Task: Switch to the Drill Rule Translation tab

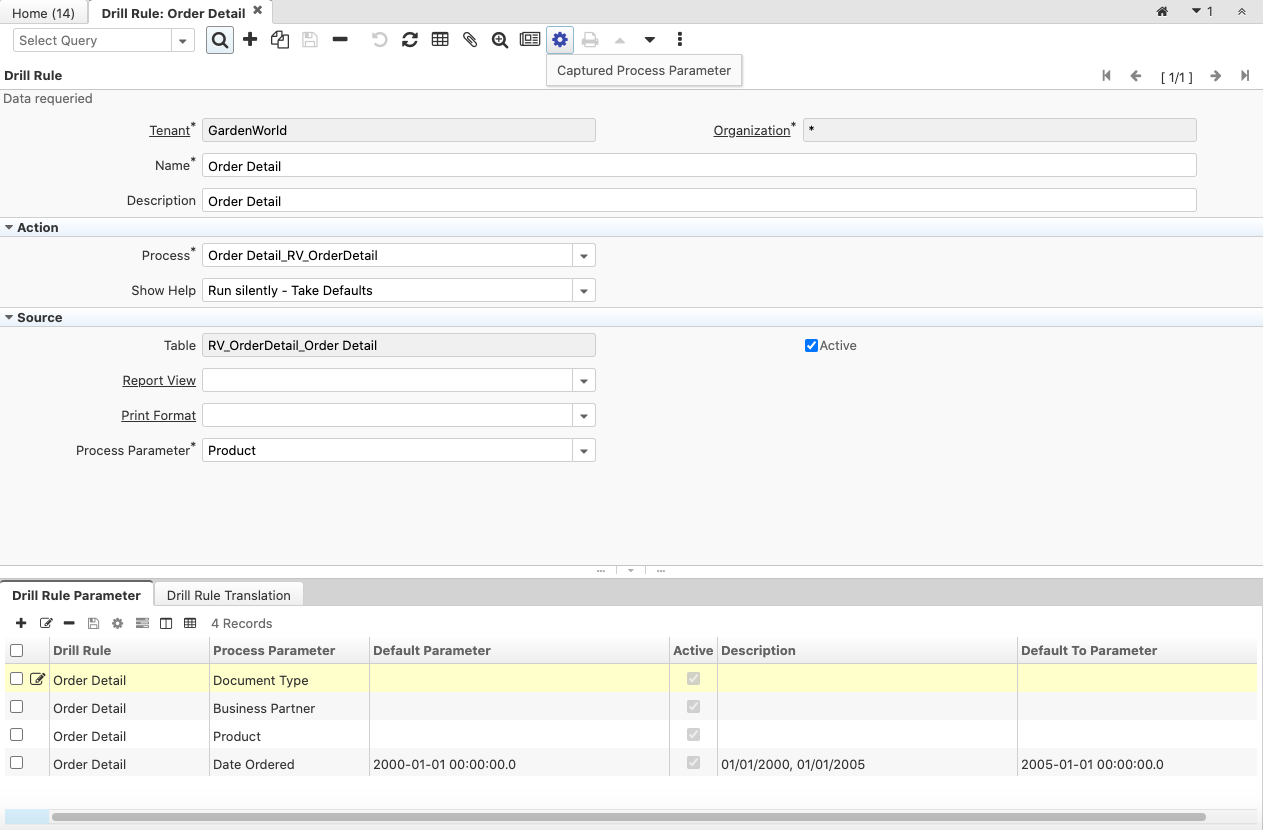Action: [228, 595]
